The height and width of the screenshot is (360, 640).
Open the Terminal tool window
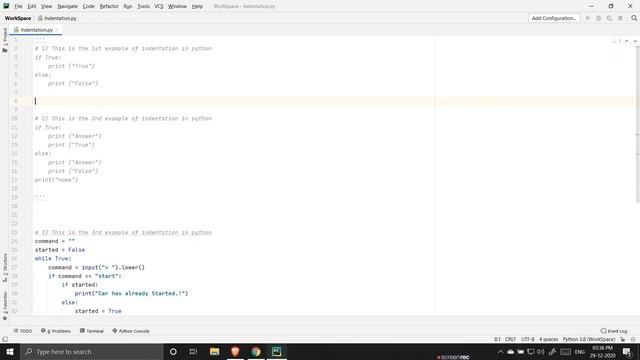click(x=91, y=331)
